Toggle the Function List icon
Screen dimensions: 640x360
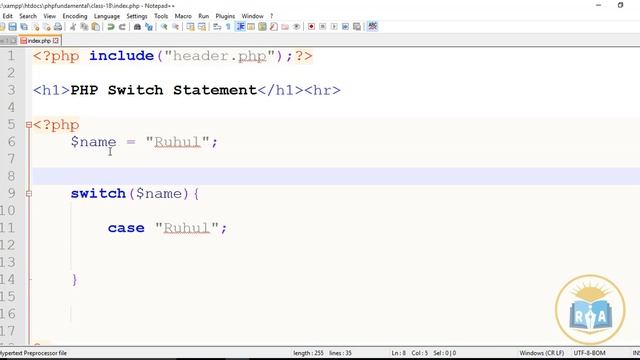click(x=273, y=27)
